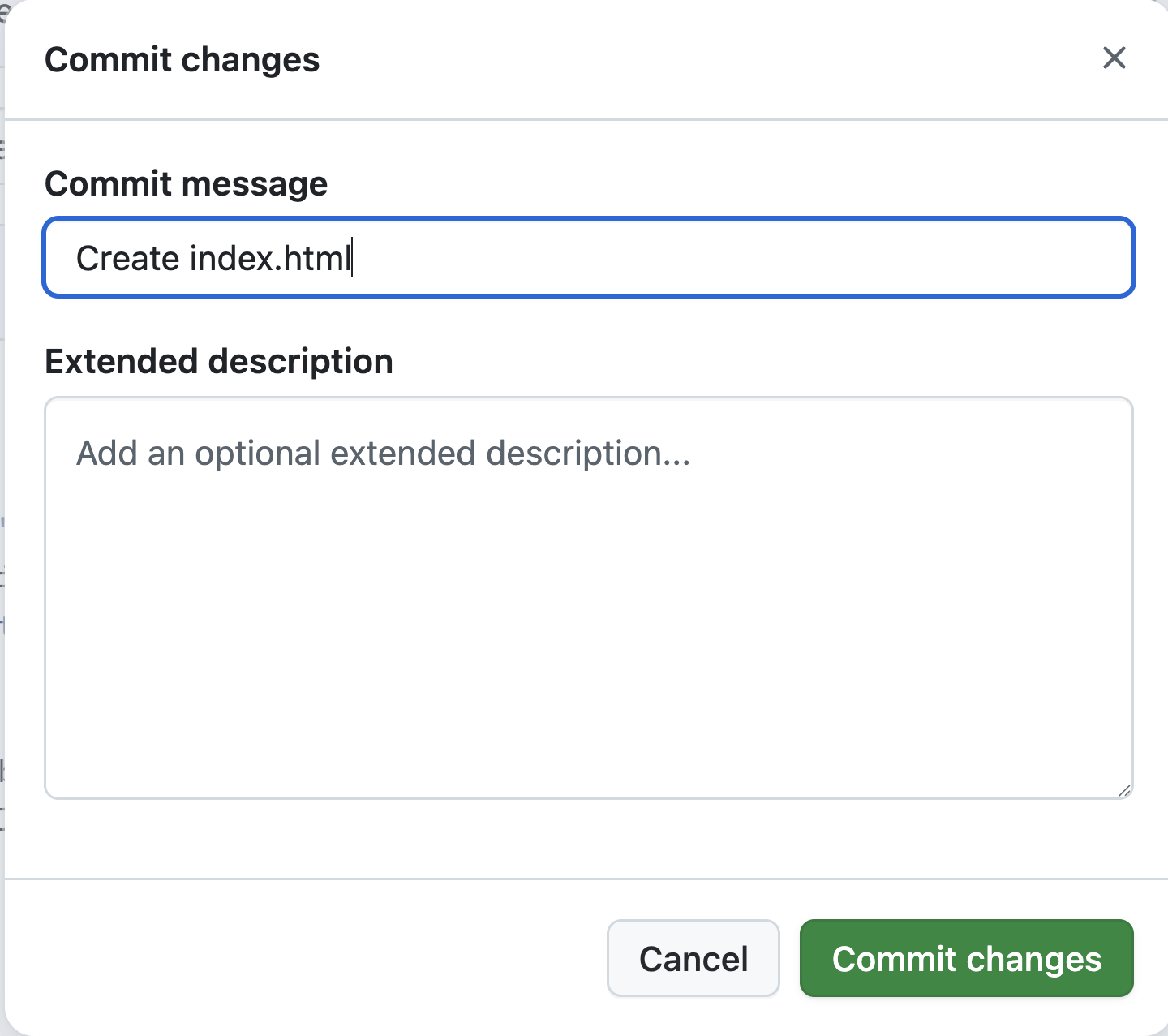Click the 'Commit message' field label

pos(186,183)
